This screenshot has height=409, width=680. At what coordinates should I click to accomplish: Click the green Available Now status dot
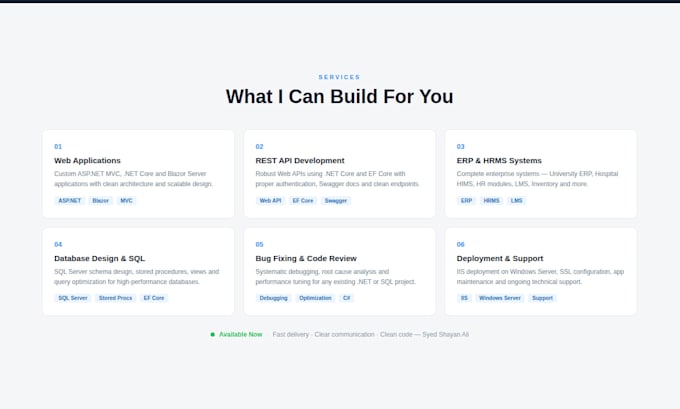pyautogui.click(x=212, y=334)
